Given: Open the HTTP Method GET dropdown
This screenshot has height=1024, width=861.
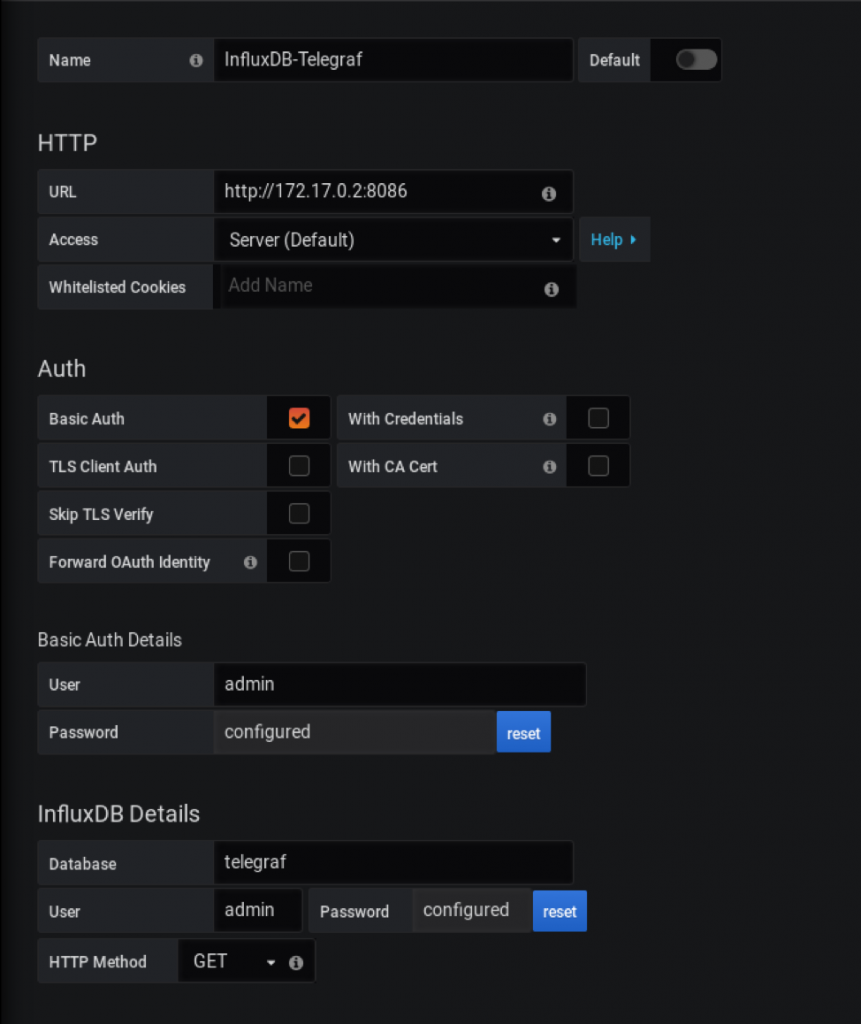Looking at the screenshot, I should [234, 961].
